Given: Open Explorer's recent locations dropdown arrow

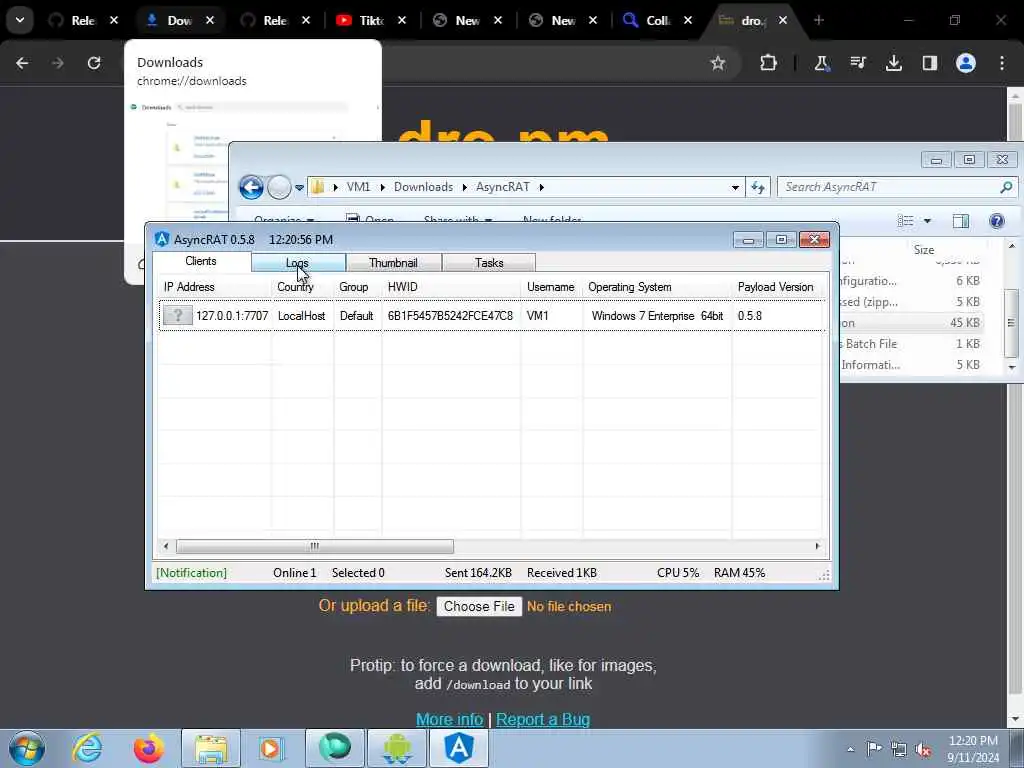Looking at the screenshot, I should [299, 188].
